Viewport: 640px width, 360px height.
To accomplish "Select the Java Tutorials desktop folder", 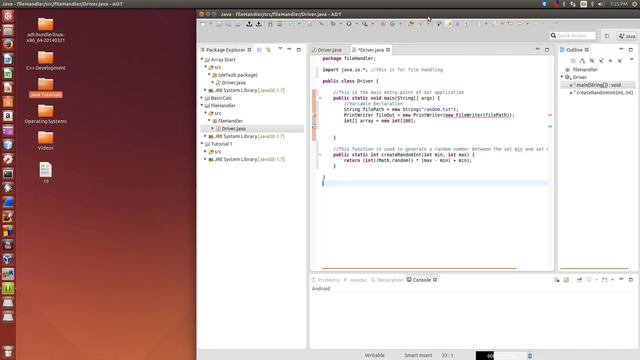I will [45, 88].
